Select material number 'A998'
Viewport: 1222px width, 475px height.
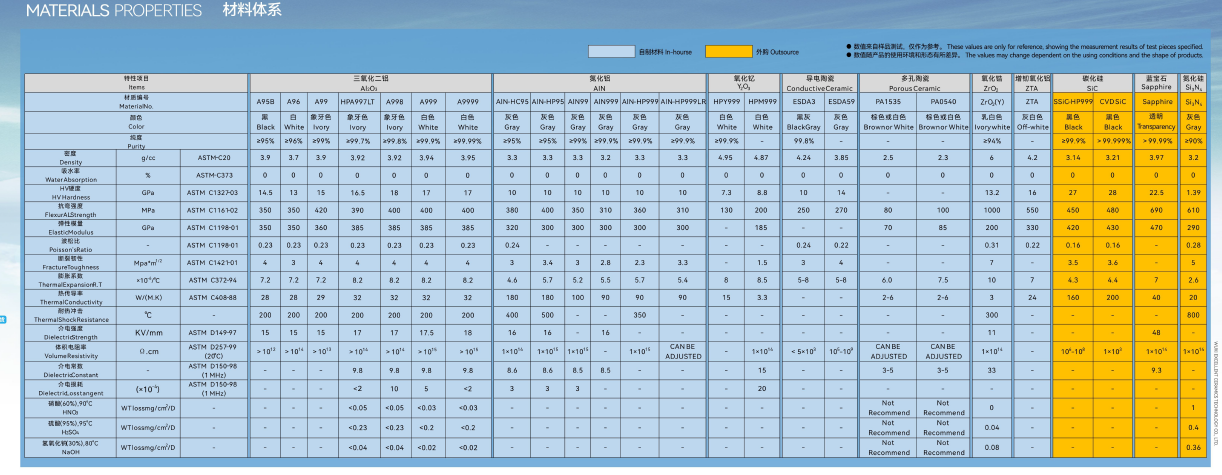pyautogui.click(x=395, y=102)
